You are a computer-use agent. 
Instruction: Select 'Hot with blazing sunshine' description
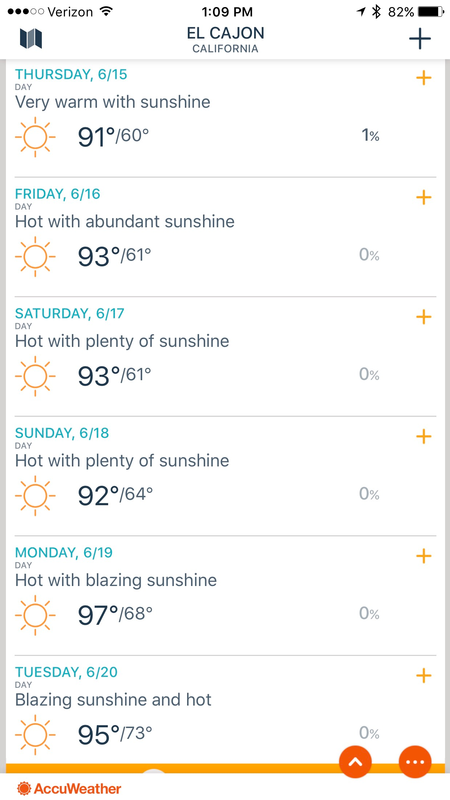click(116, 580)
